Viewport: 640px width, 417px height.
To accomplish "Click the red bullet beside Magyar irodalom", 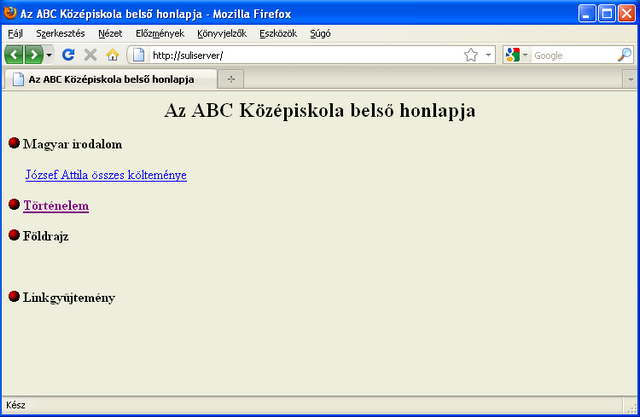I will (14, 144).
